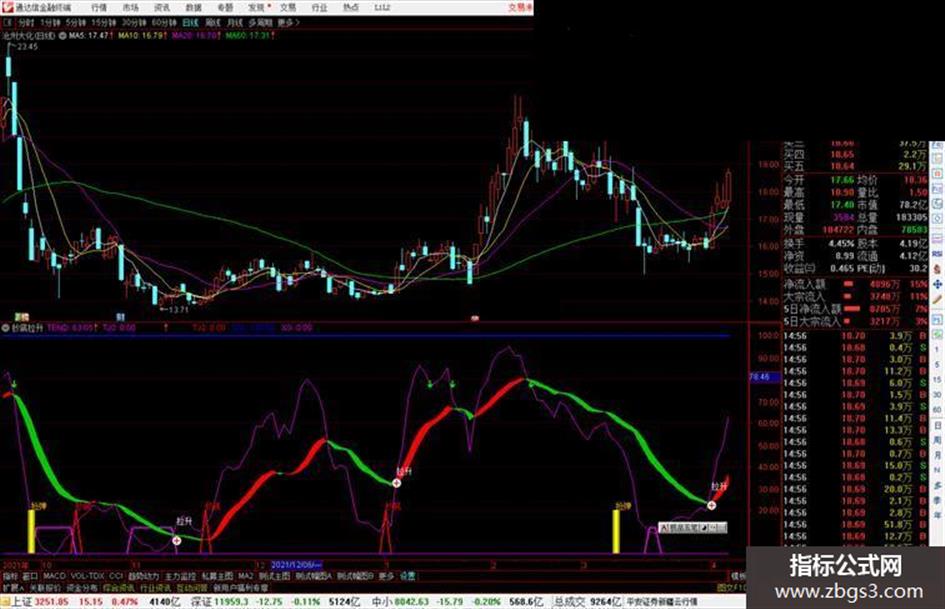Select the 1-minute shortcut in right toolbar

(x=938, y=350)
